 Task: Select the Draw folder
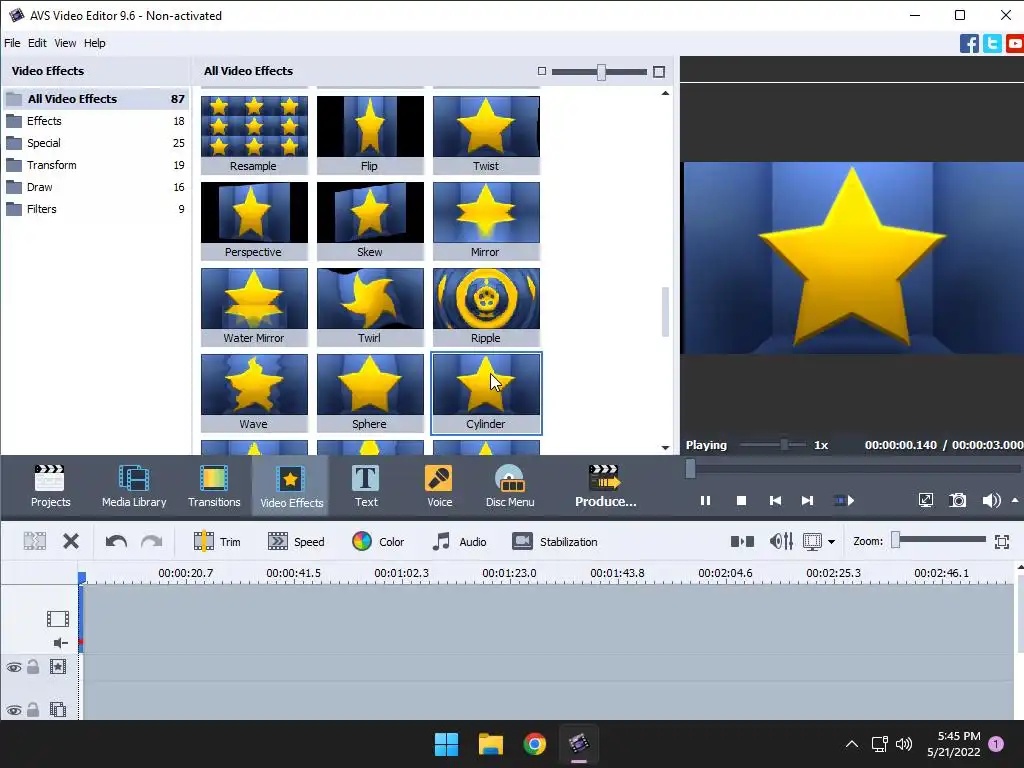[95, 187]
